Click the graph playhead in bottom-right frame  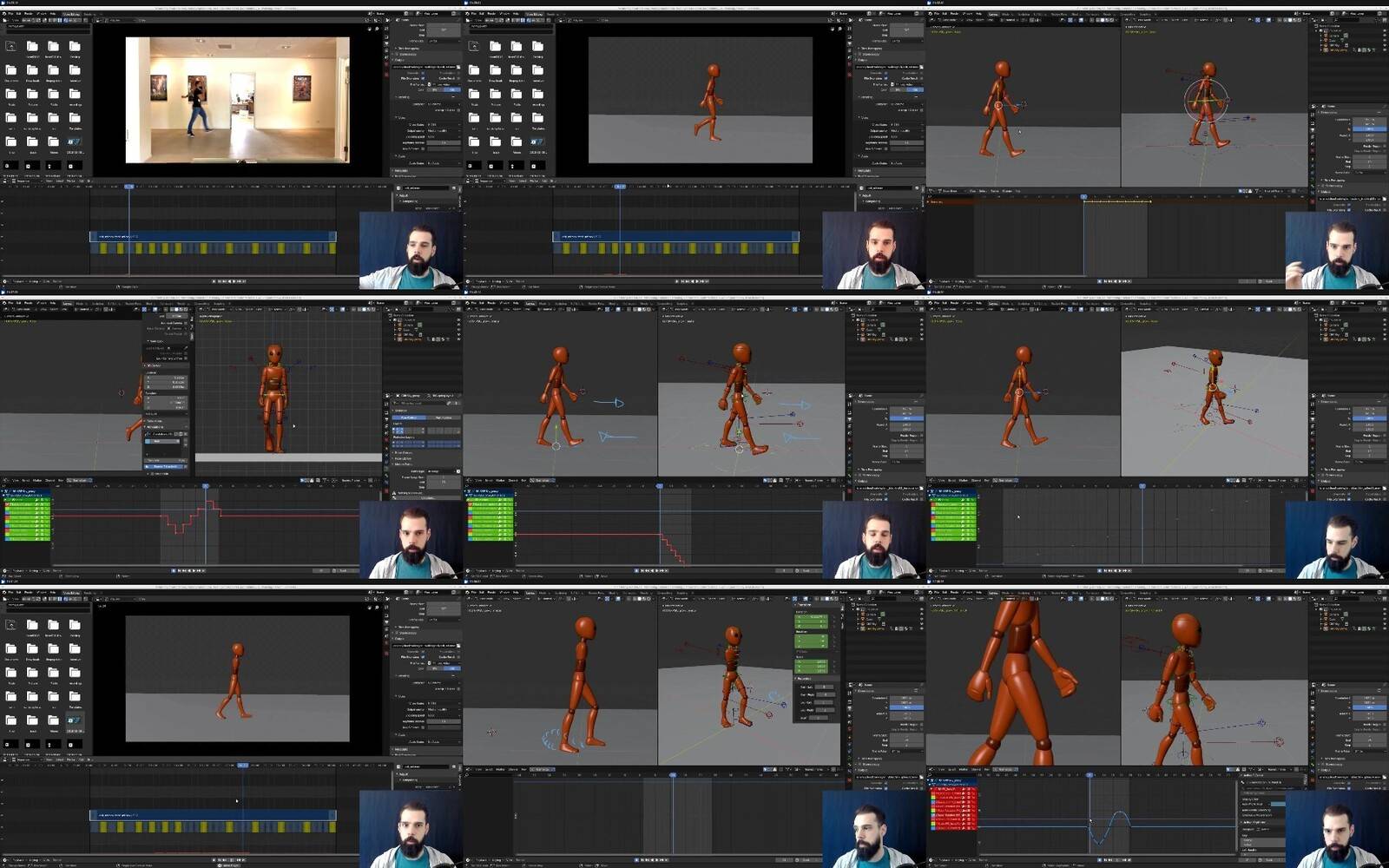(x=1090, y=775)
